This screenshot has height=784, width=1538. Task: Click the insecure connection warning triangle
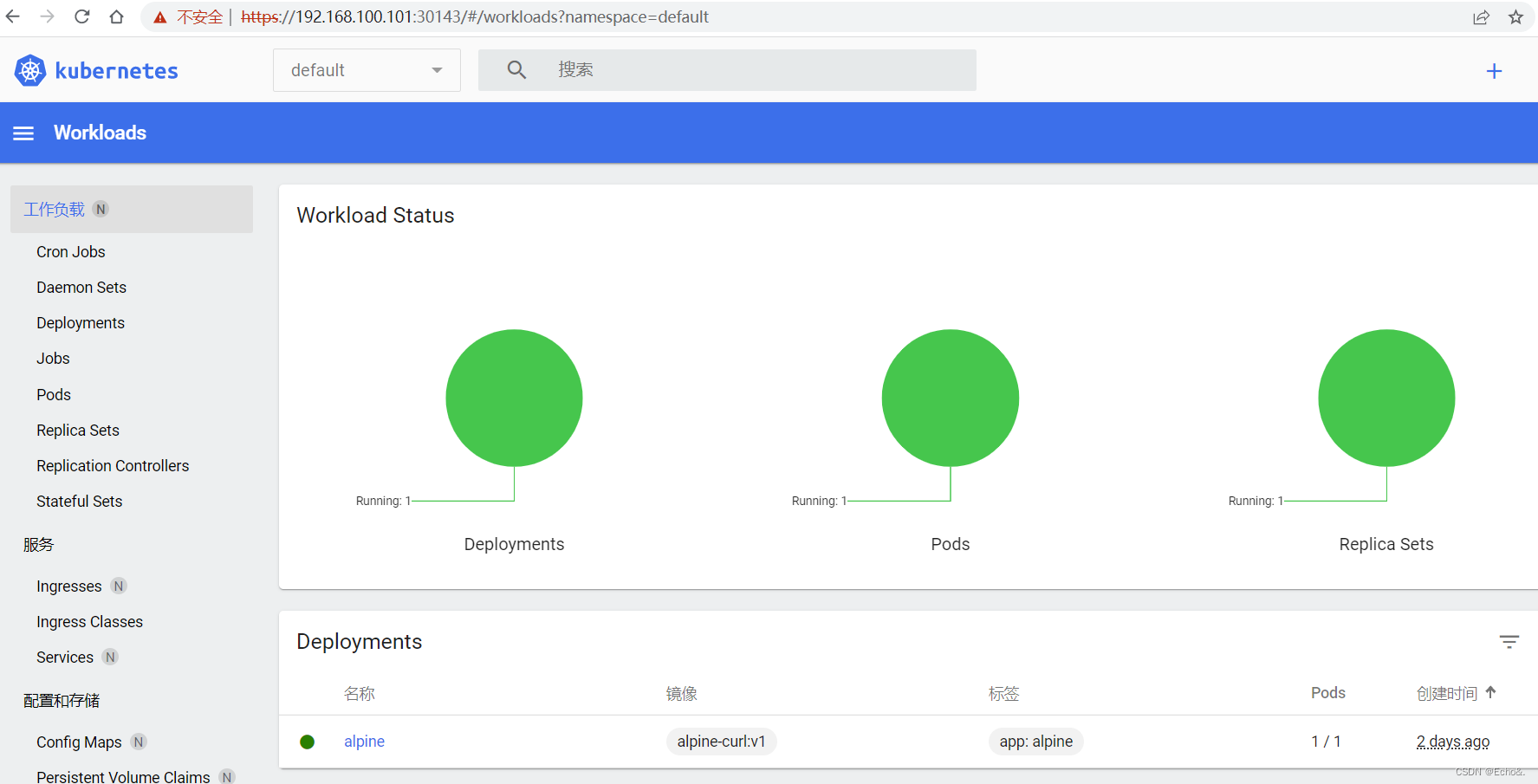click(160, 17)
